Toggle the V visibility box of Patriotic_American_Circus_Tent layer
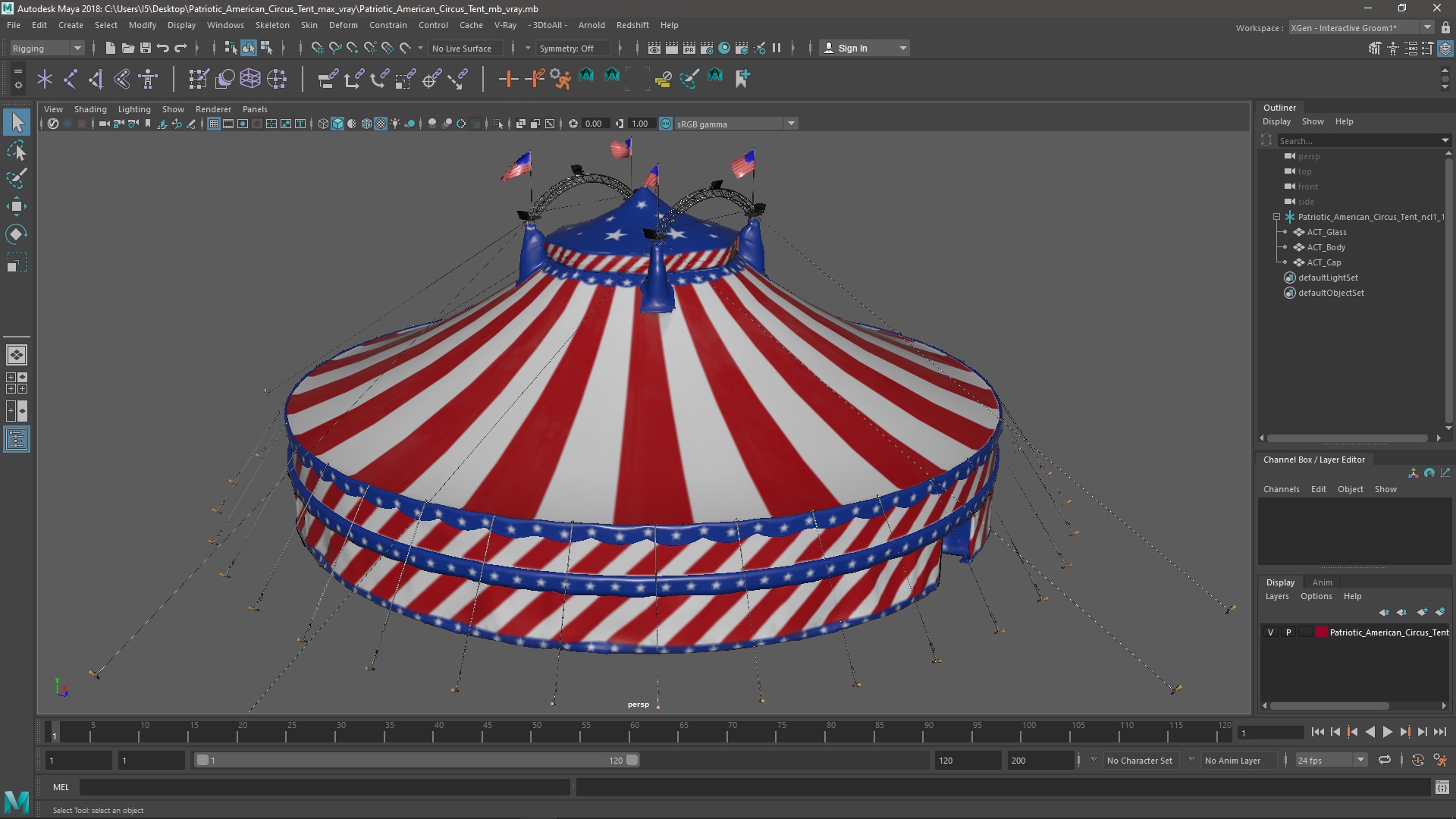This screenshot has width=1456, height=819. point(1271,632)
